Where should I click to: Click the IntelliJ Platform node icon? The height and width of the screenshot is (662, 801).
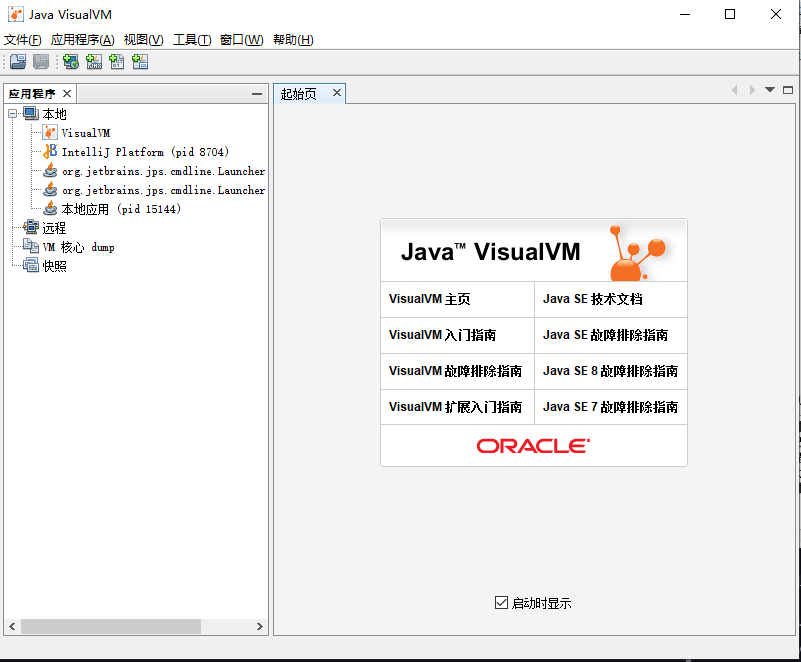tap(50, 152)
